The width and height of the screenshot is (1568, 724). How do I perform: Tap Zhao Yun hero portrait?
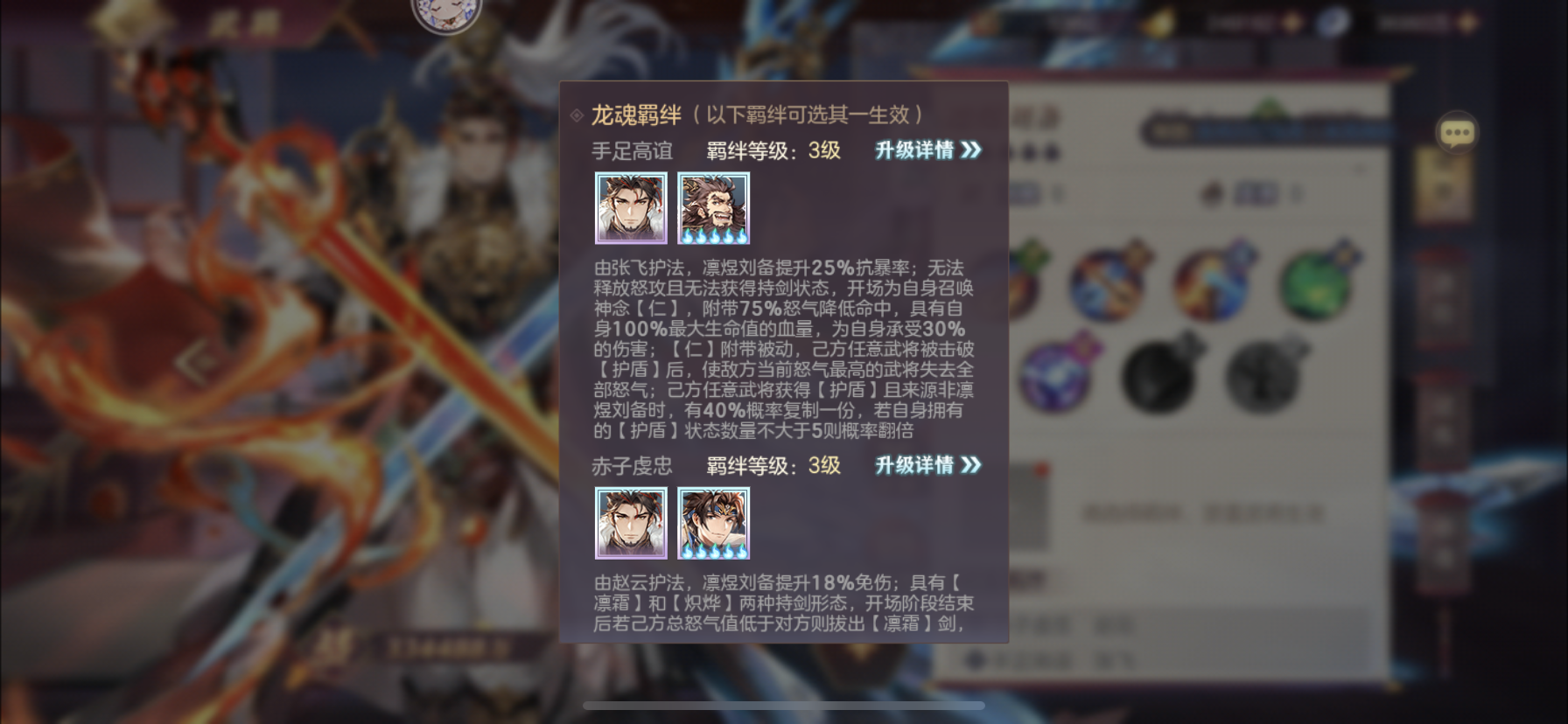point(714,523)
